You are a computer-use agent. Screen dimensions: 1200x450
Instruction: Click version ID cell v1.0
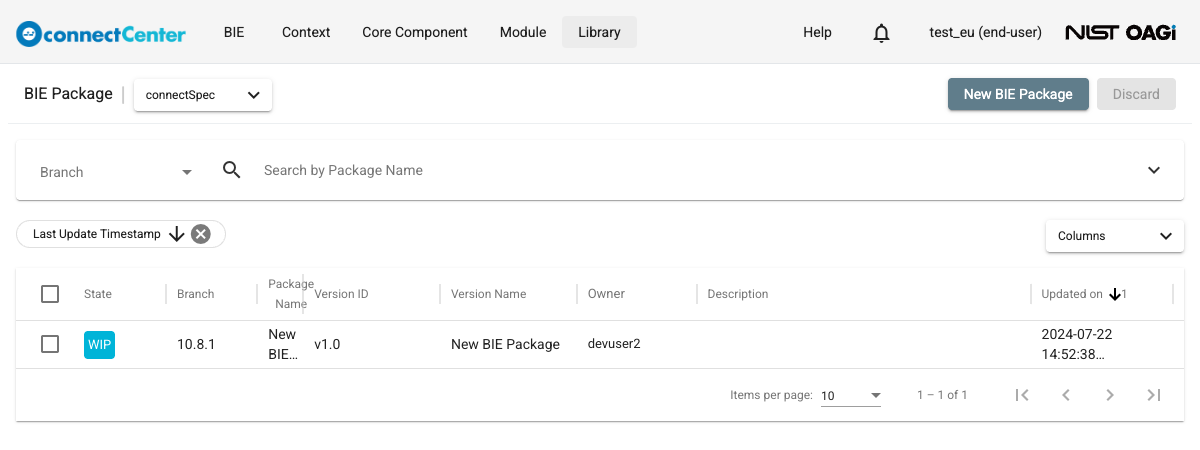(x=327, y=344)
